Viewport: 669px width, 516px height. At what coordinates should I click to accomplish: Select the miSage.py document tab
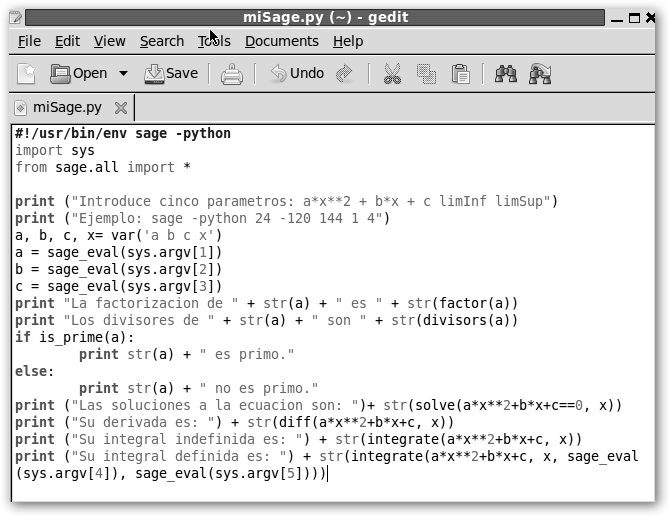coord(66,107)
